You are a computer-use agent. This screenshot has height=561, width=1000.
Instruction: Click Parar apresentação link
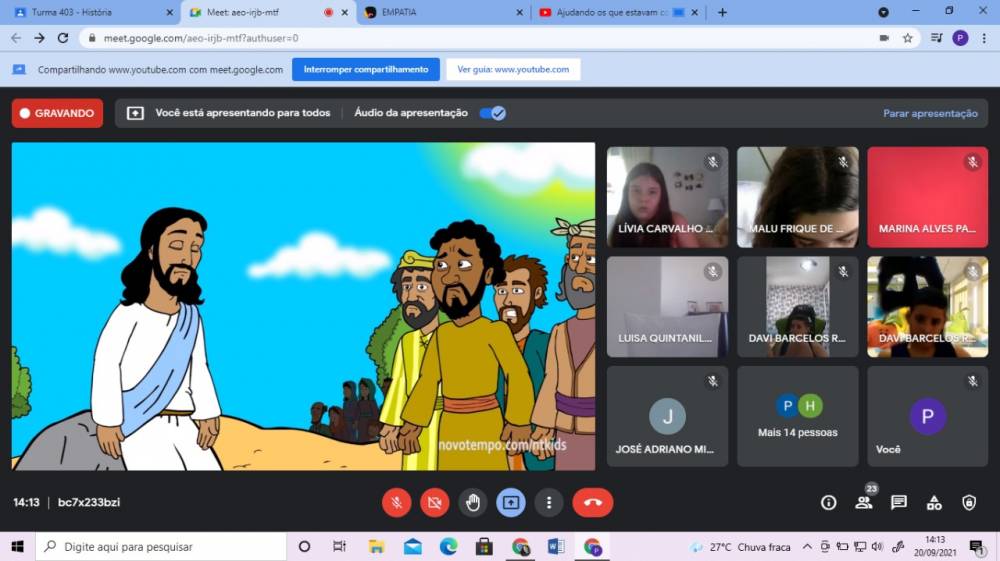pos(930,113)
